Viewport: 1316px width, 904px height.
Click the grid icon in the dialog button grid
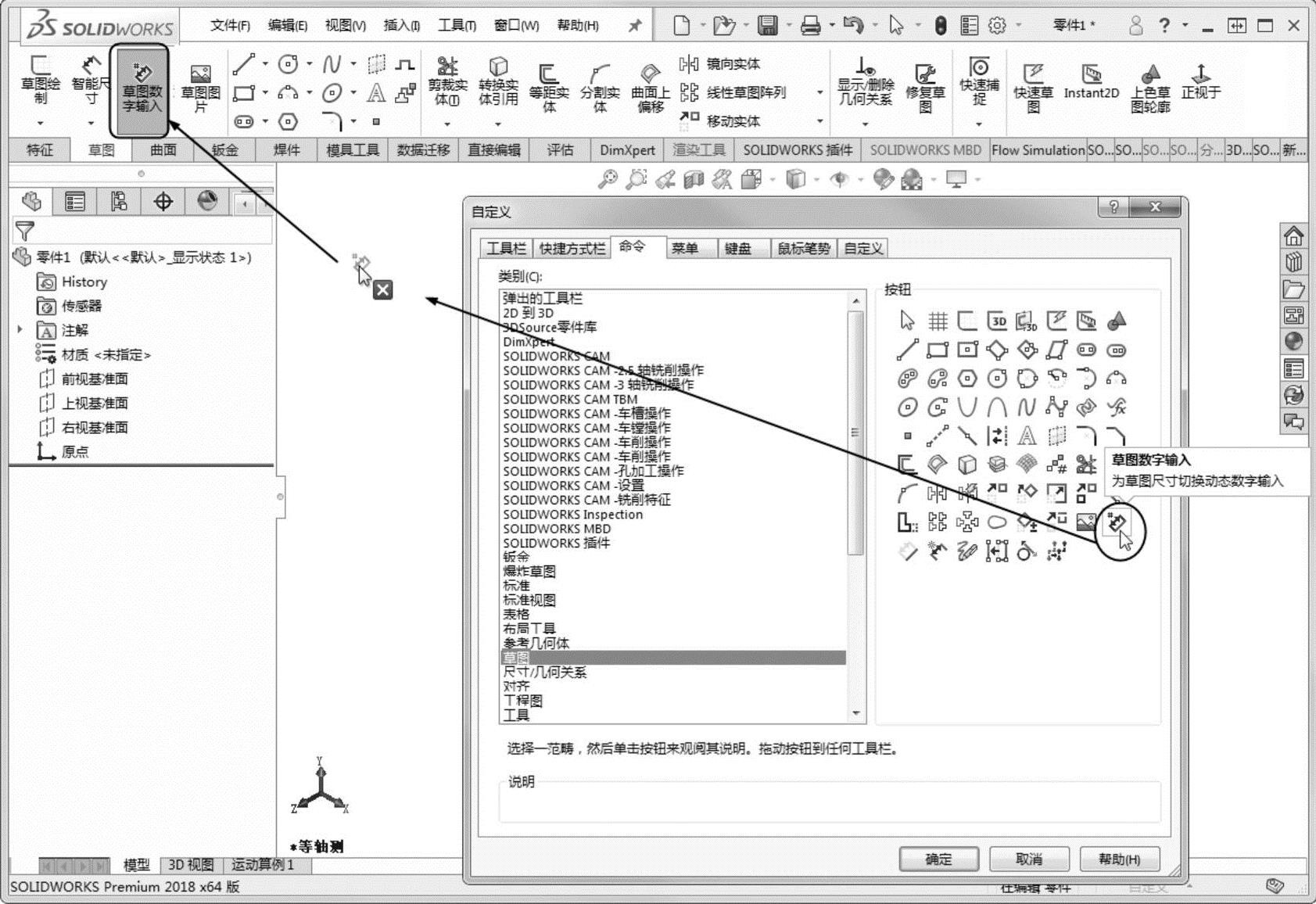click(x=938, y=321)
